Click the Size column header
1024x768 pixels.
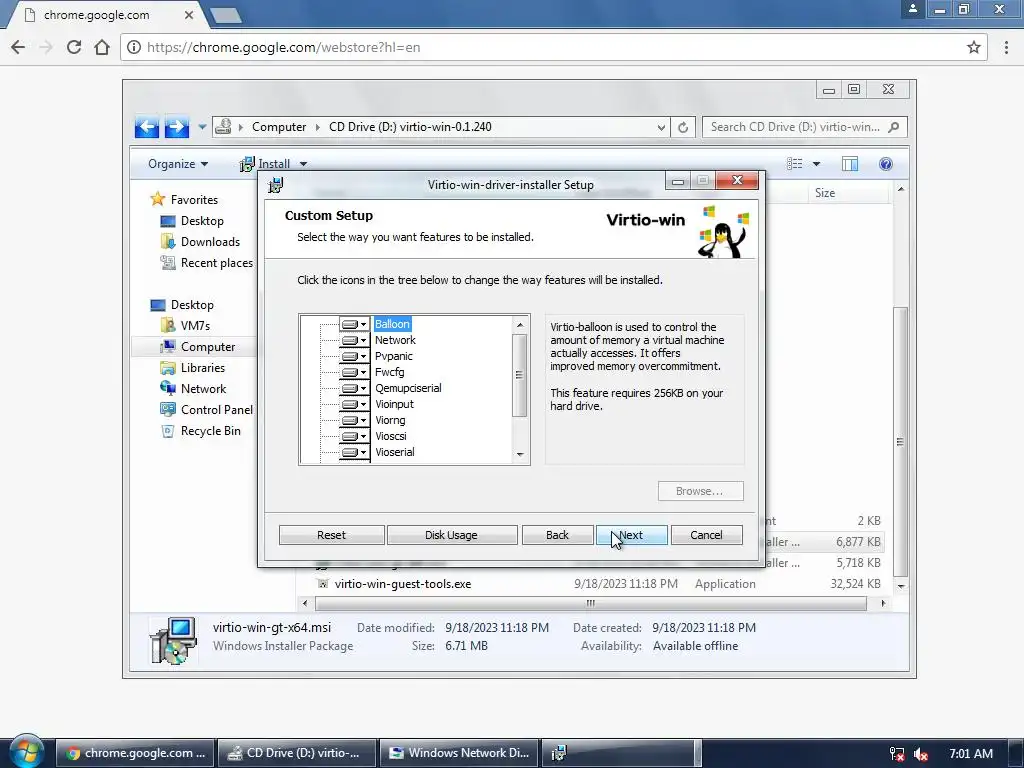847,193
